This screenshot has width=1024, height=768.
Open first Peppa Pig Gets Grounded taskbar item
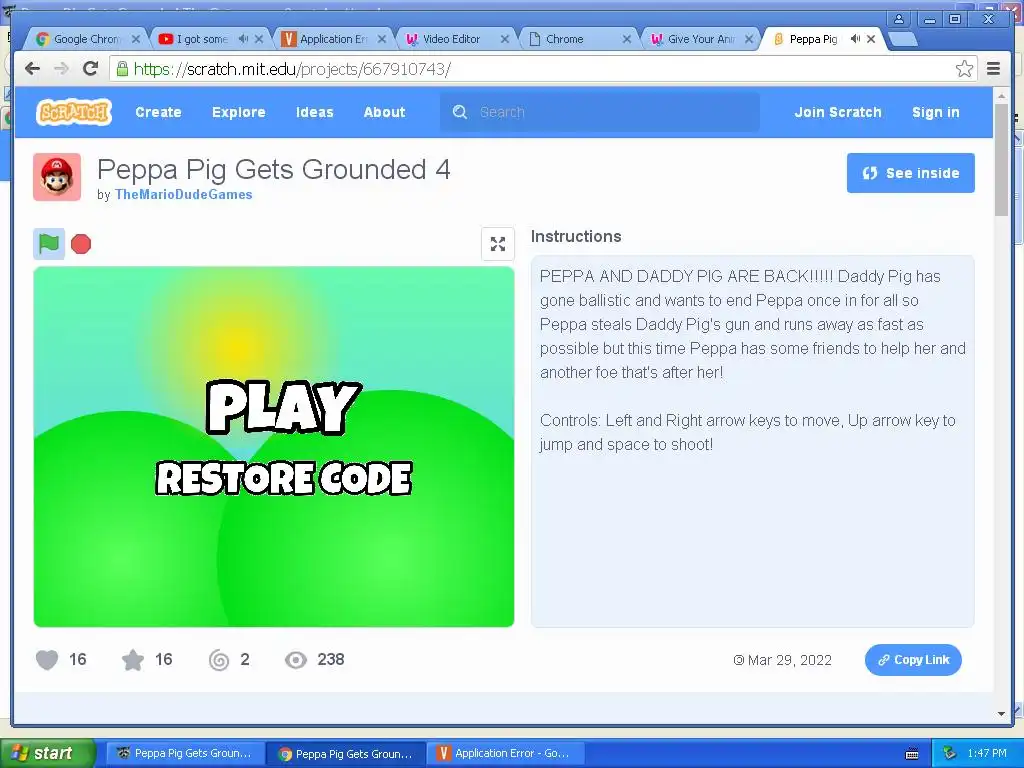click(185, 753)
